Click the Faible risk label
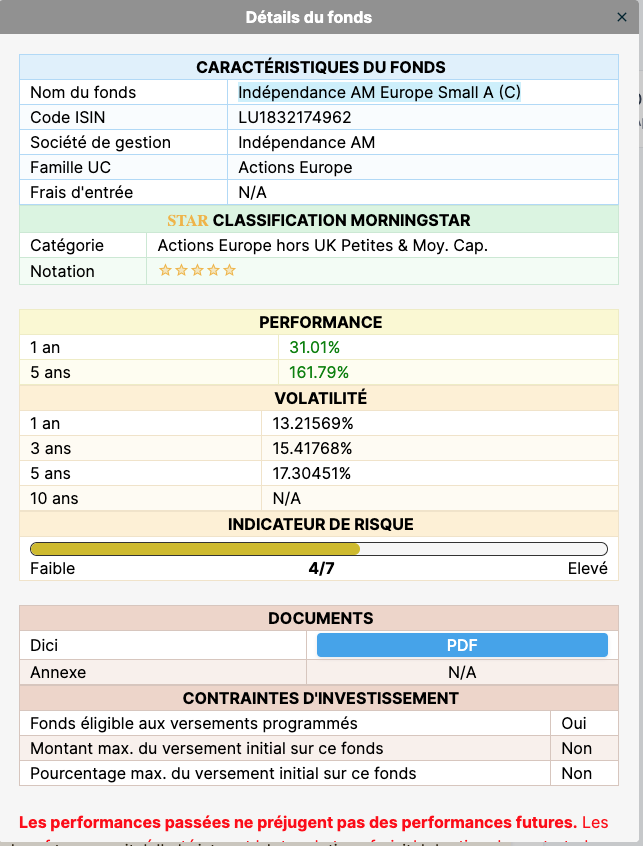Viewport: 643px width, 846px height. tap(52, 568)
